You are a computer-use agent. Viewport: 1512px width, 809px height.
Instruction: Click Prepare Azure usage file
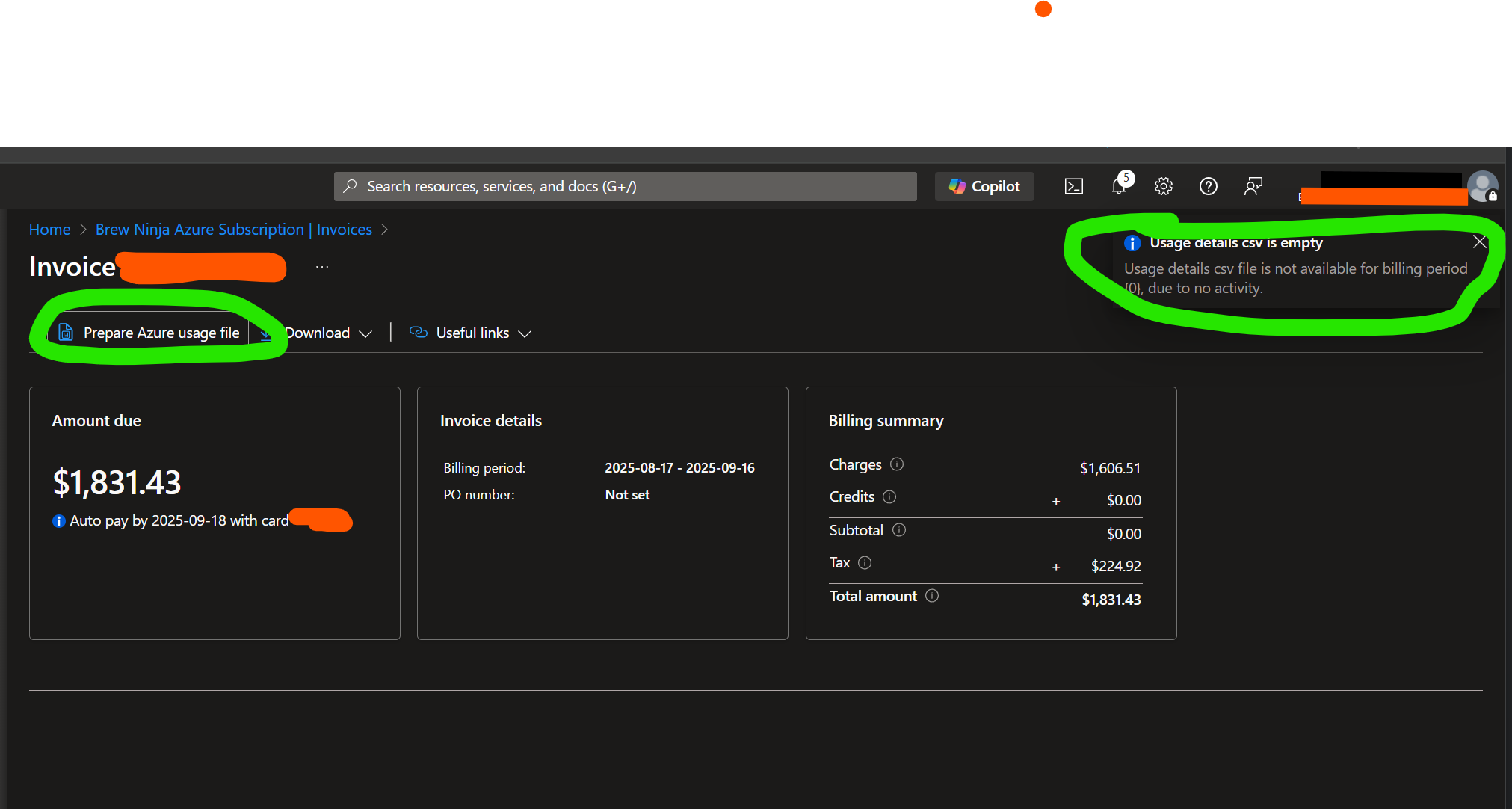tap(149, 333)
